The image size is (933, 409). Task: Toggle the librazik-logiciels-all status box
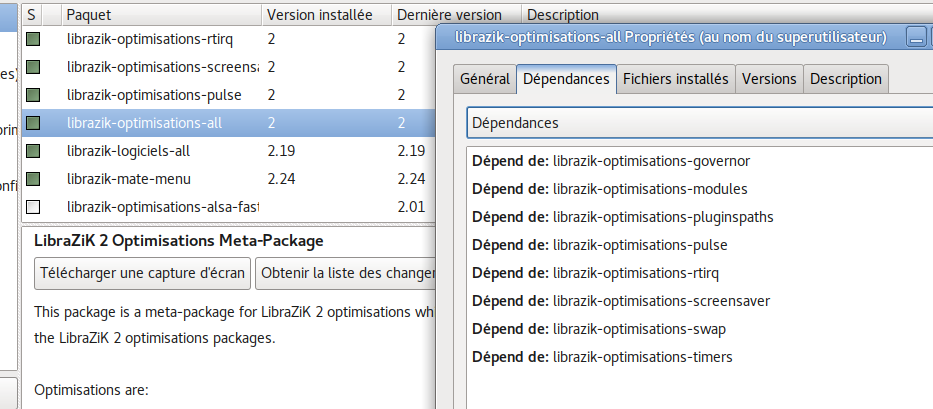33,151
